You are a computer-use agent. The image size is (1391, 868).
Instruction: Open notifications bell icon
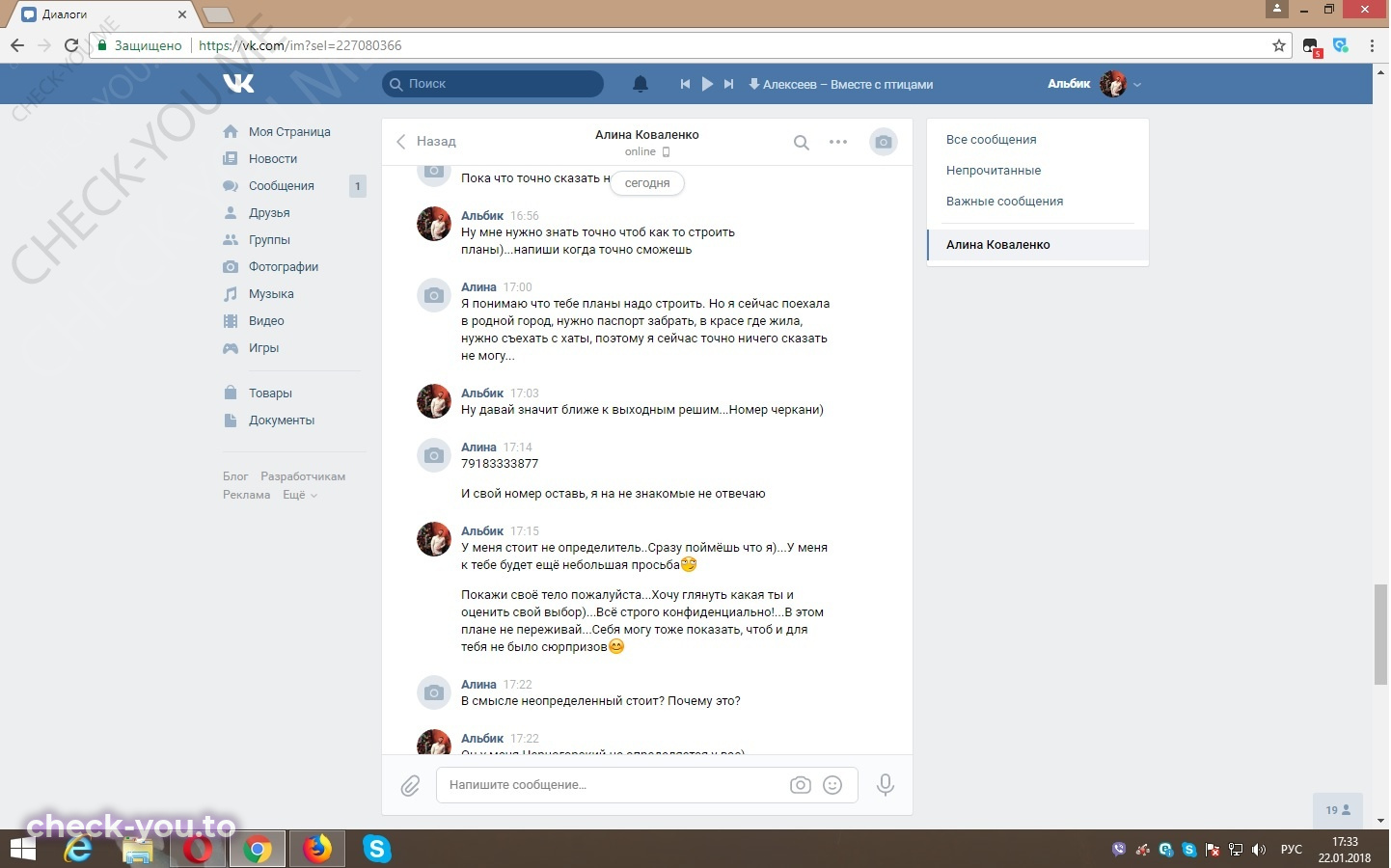[x=641, y=84]
